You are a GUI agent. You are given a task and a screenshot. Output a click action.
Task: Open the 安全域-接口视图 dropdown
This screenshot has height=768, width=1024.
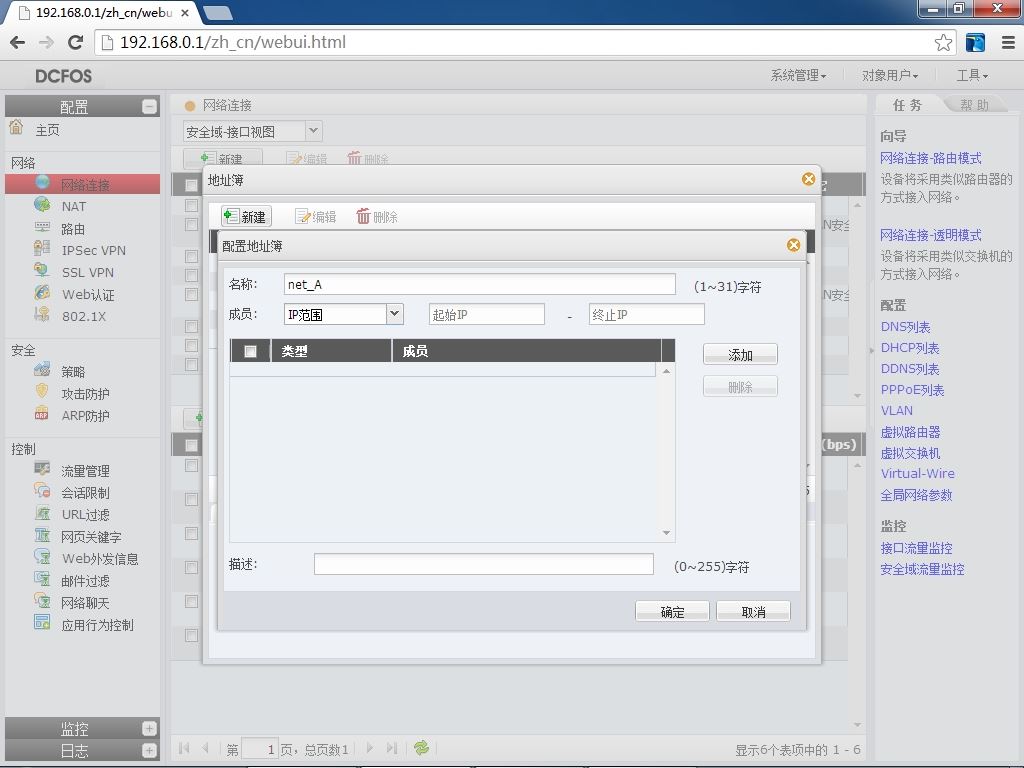[313, 131]
